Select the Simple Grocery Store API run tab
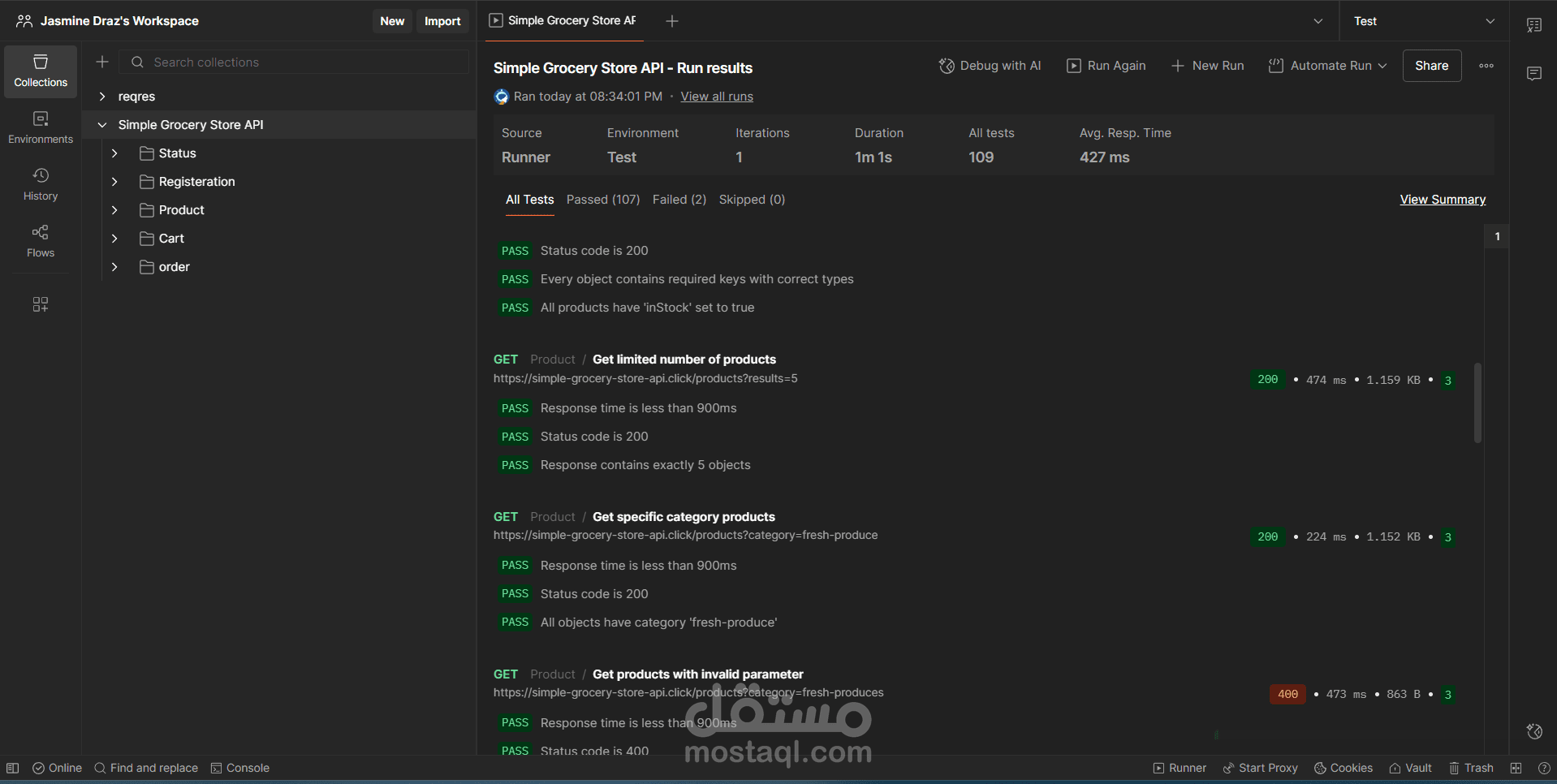The image size is (1557, 784). tap(563, 21)
